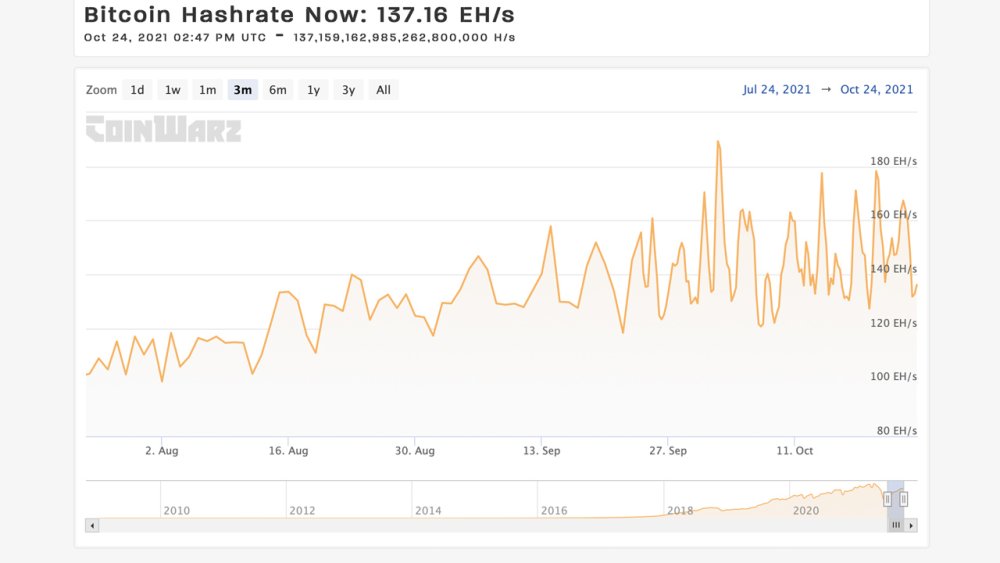Click the navigator scrollbar thumb grip
The width and height of the screenshot is (1000, 563).
(896, 525)
